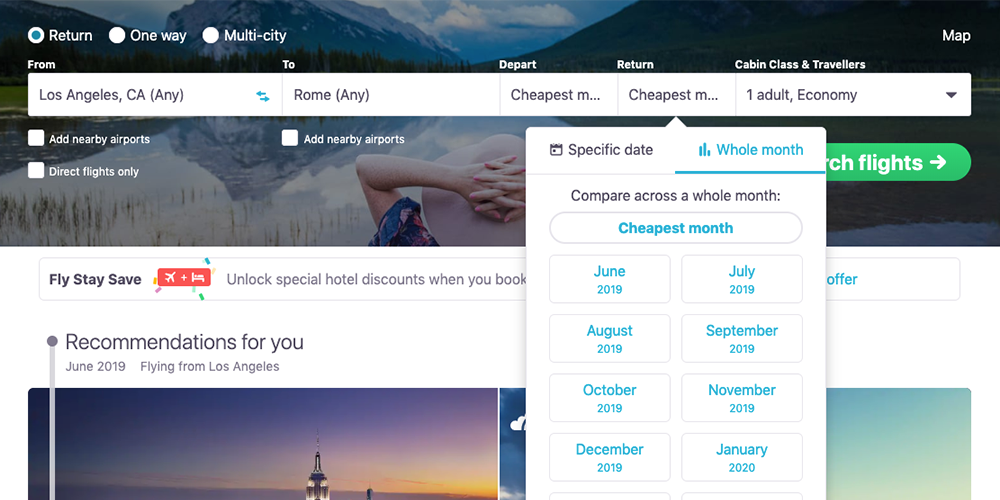Click the calendar icon beside Specific date
The width and height of the screenshot is (1000, 500).
click(x=556, y=150)
